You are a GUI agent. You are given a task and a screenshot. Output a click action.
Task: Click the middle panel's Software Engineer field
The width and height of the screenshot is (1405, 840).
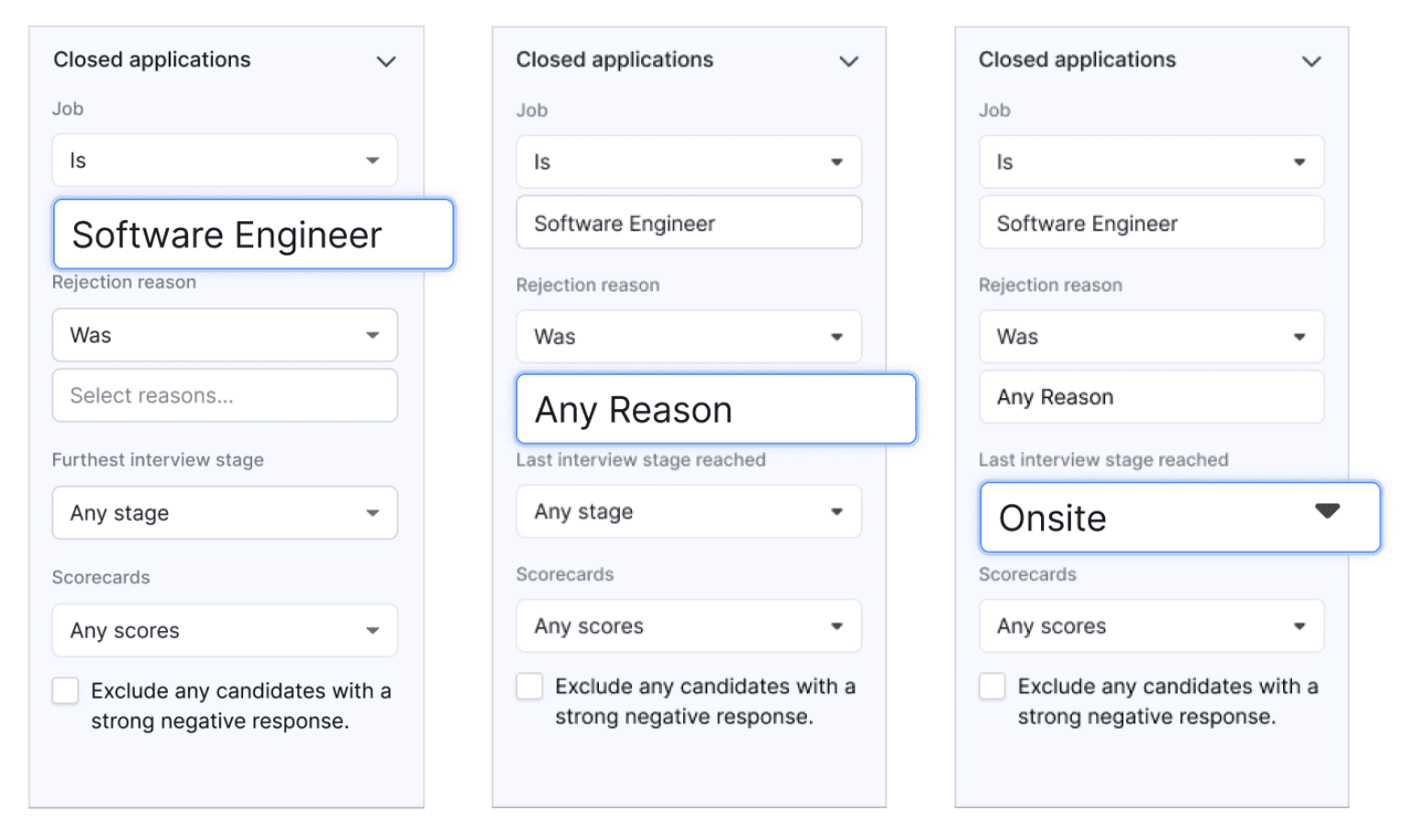[x=689, y=223]
